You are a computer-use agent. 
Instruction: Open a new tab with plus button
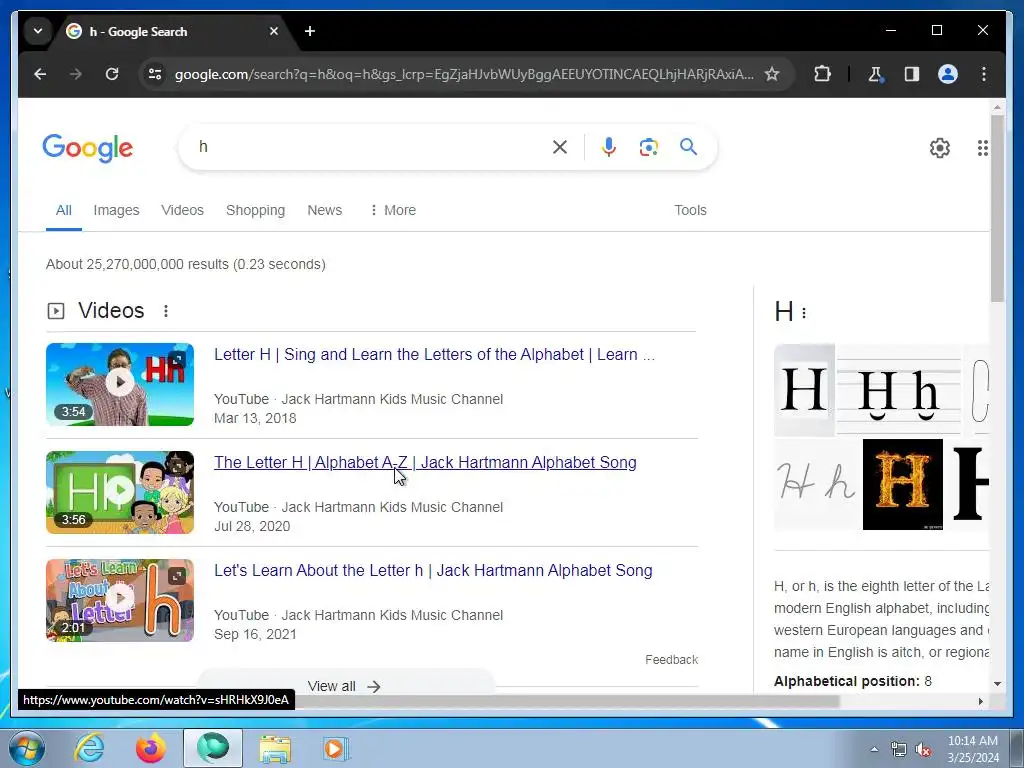[310, 31]
